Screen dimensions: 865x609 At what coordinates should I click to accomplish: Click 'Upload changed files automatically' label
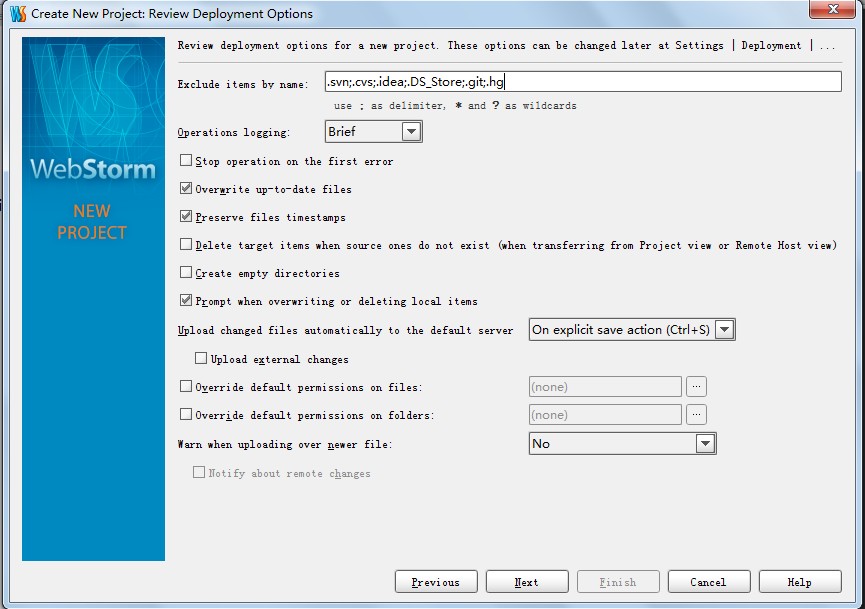pyautogui.click(x=345, y=330)
